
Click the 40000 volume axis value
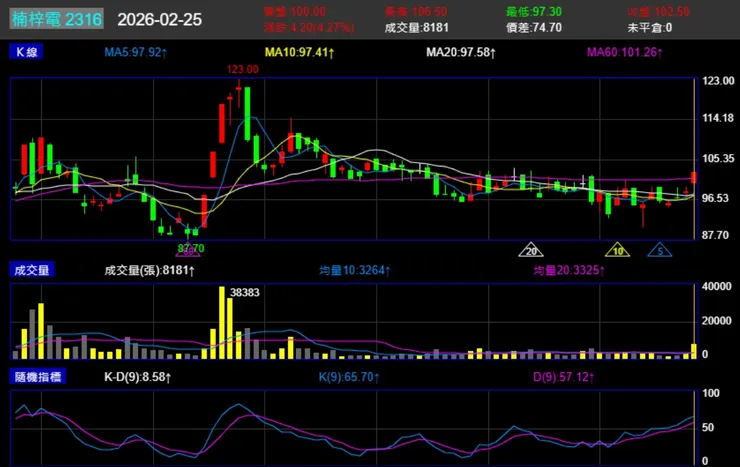pos(716,286)
